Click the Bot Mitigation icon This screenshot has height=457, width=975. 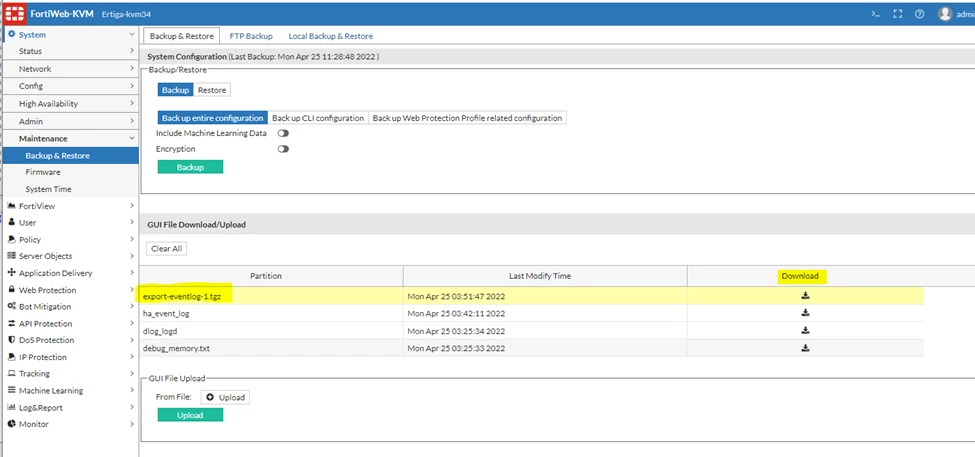(x=12, y=306)
